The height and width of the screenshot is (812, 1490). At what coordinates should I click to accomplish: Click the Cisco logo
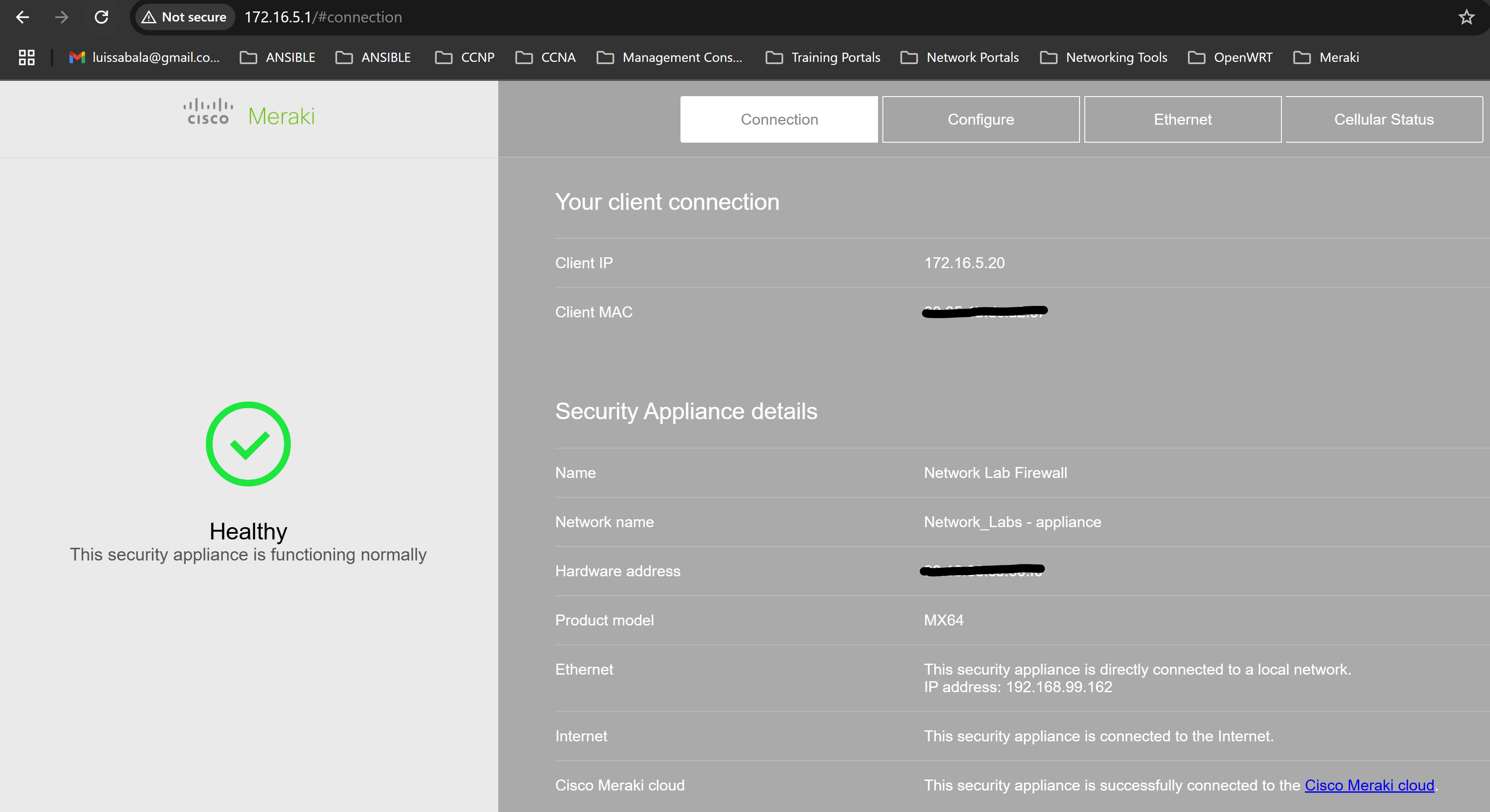(x=208, y=111)
